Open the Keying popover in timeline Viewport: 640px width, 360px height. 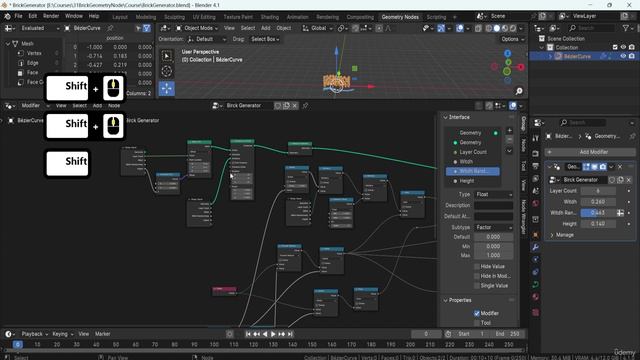point(62,334)
